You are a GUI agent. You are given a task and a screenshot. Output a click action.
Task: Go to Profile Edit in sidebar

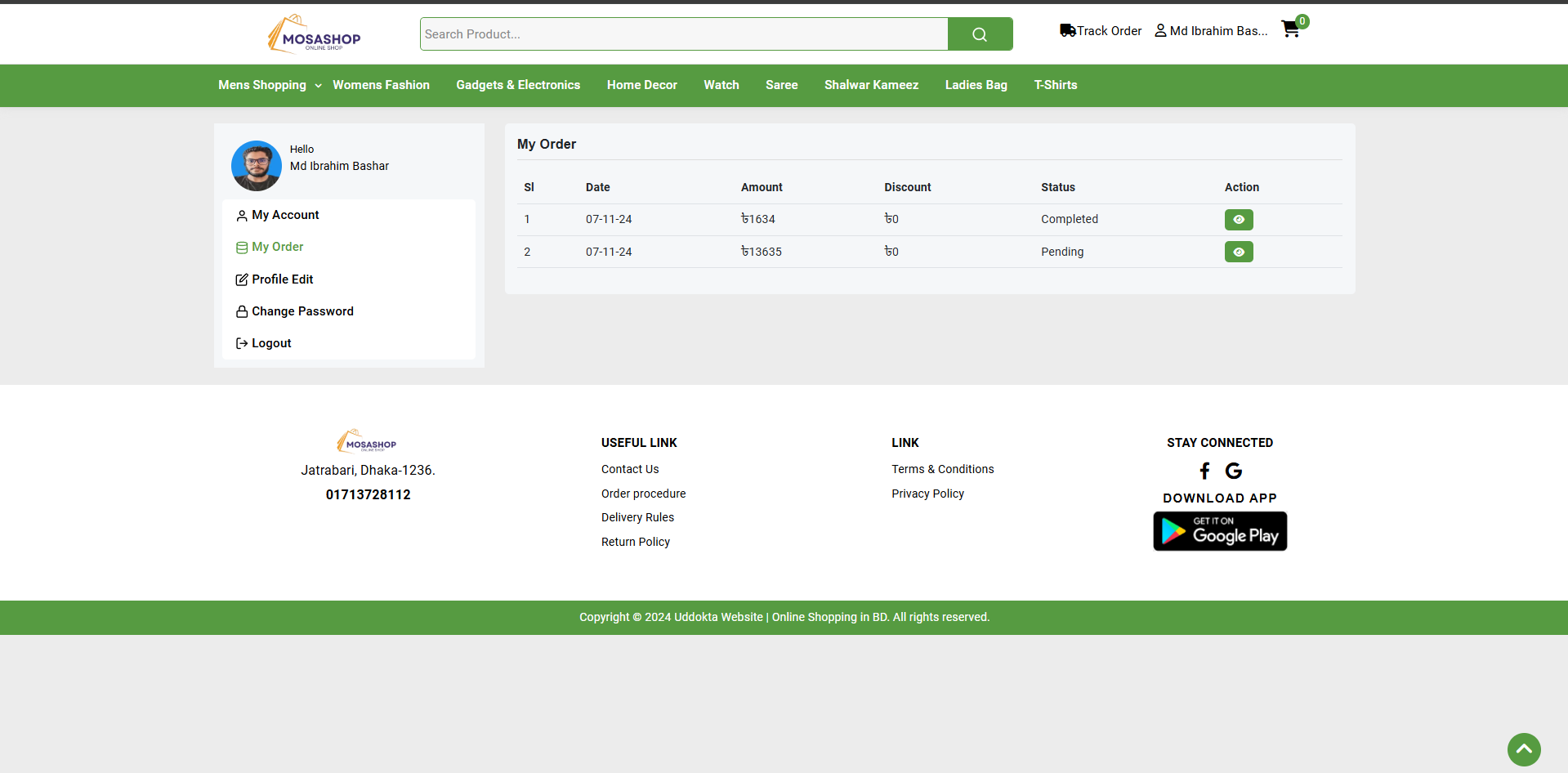coord(282,279)
